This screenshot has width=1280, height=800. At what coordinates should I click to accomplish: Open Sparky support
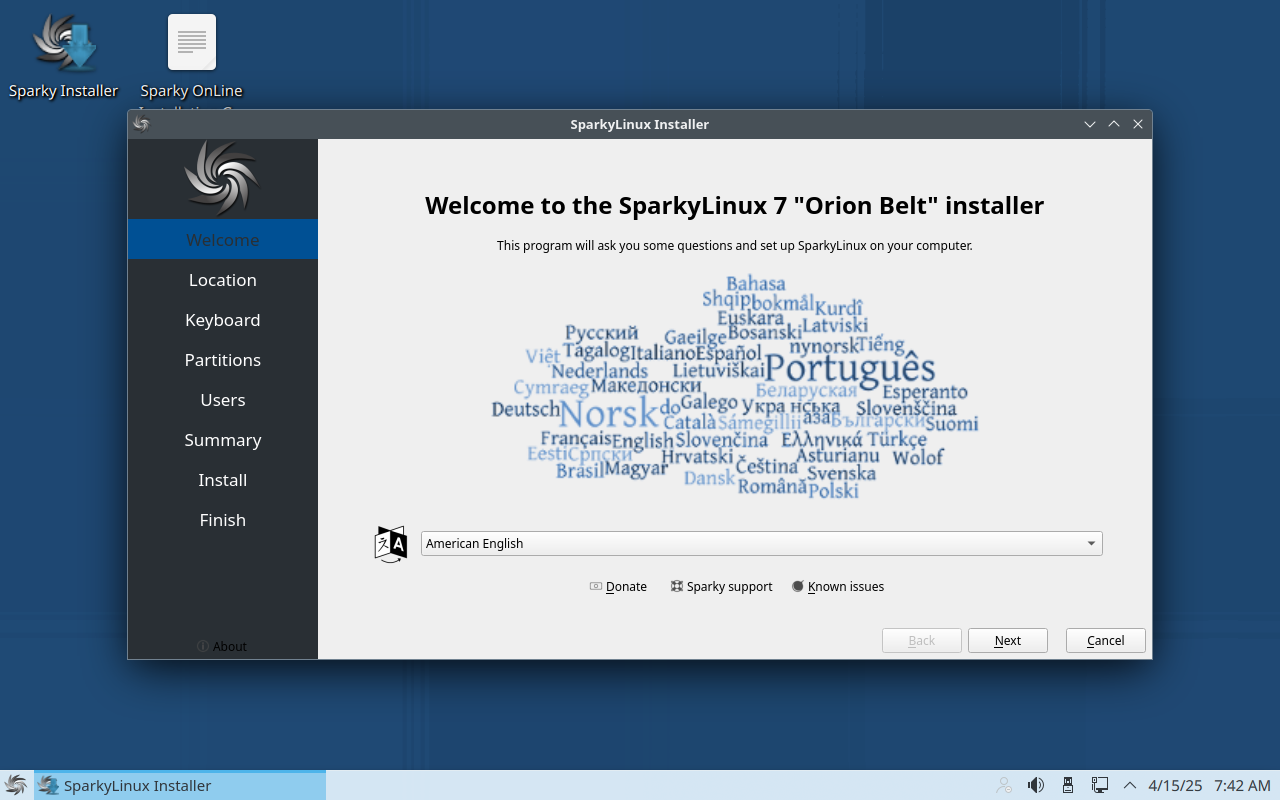721,587
